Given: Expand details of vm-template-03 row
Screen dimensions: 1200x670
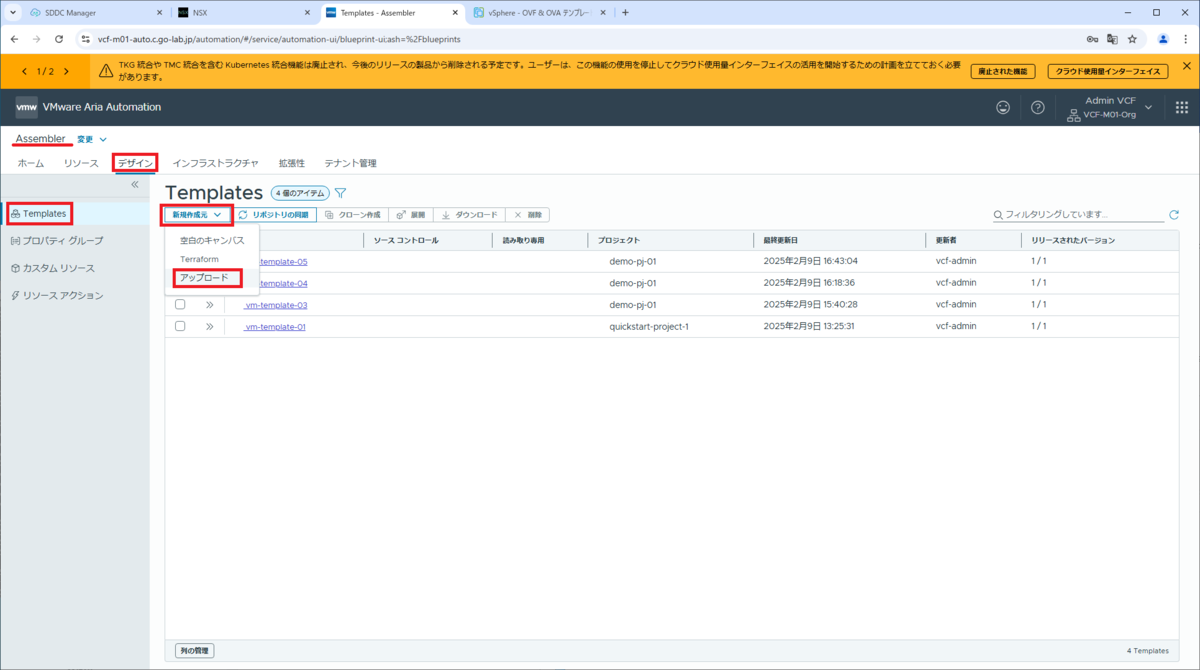Looking at the screenshot, I should point(209,304).
